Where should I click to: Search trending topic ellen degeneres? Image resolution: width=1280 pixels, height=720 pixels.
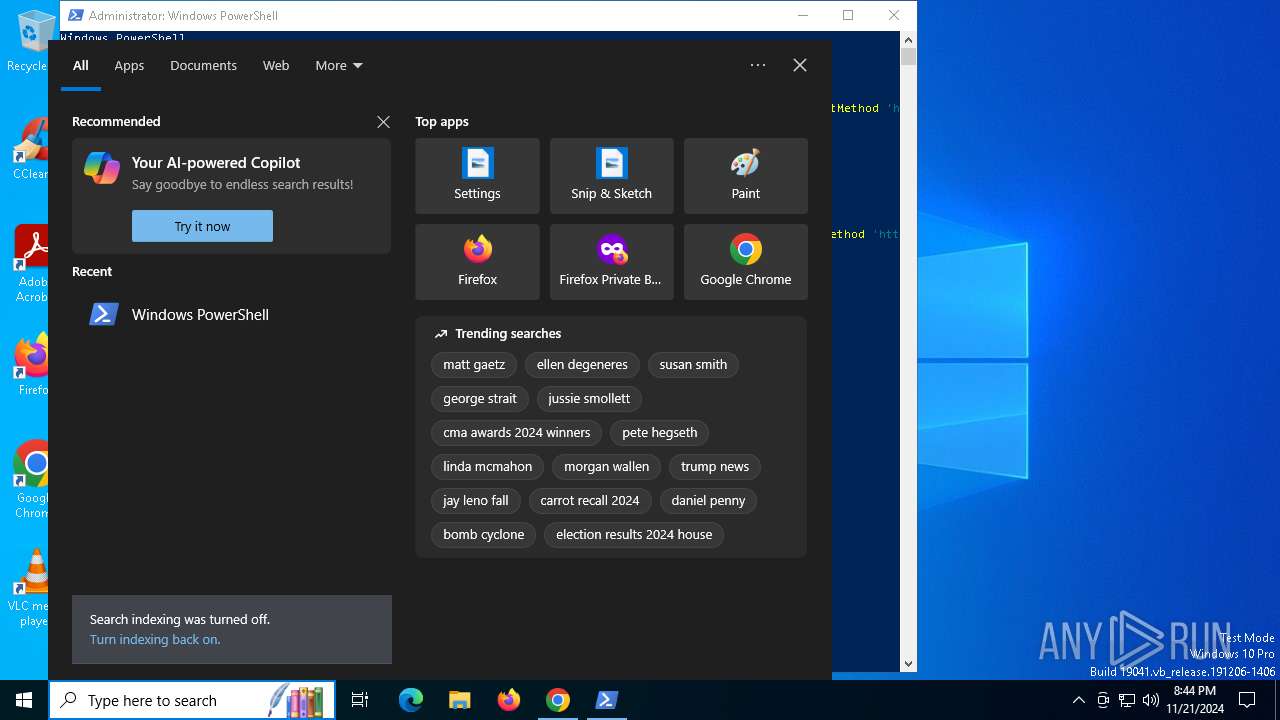582,365
